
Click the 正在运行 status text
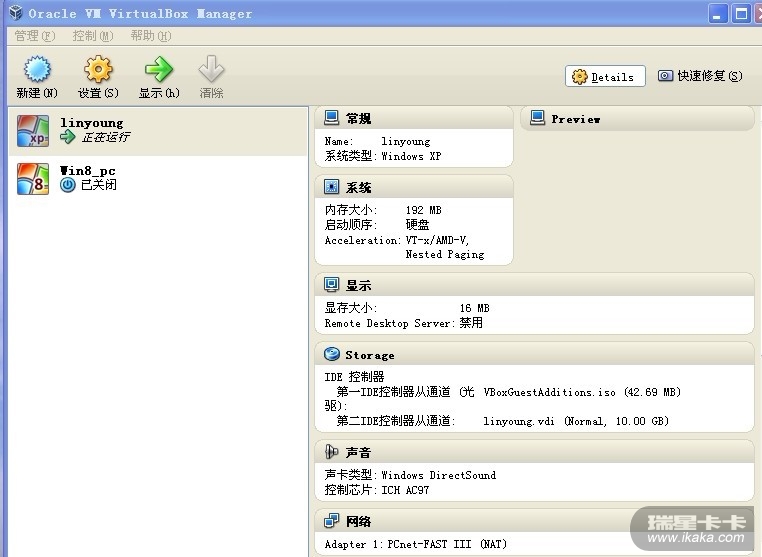pos(105,138)
